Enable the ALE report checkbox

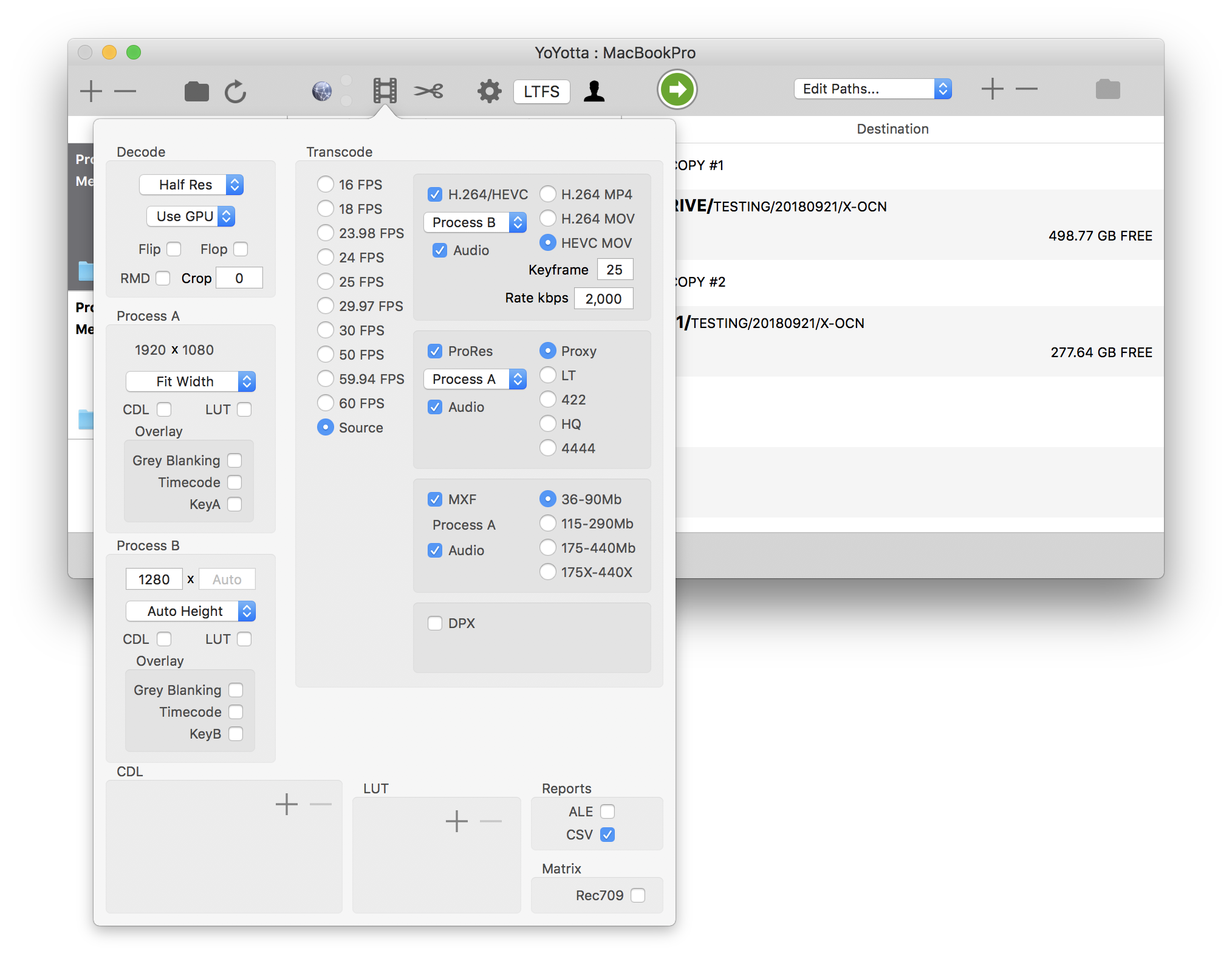coord(607,812)
